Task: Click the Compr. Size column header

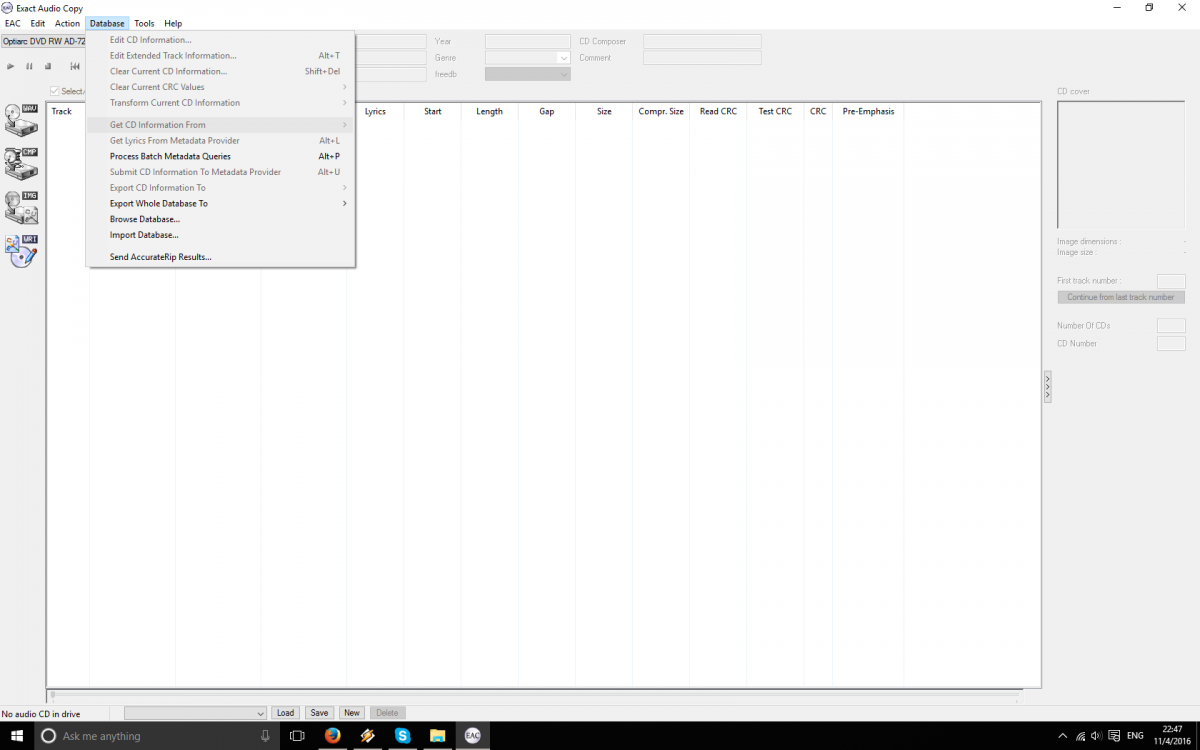Action: point(661,112)
